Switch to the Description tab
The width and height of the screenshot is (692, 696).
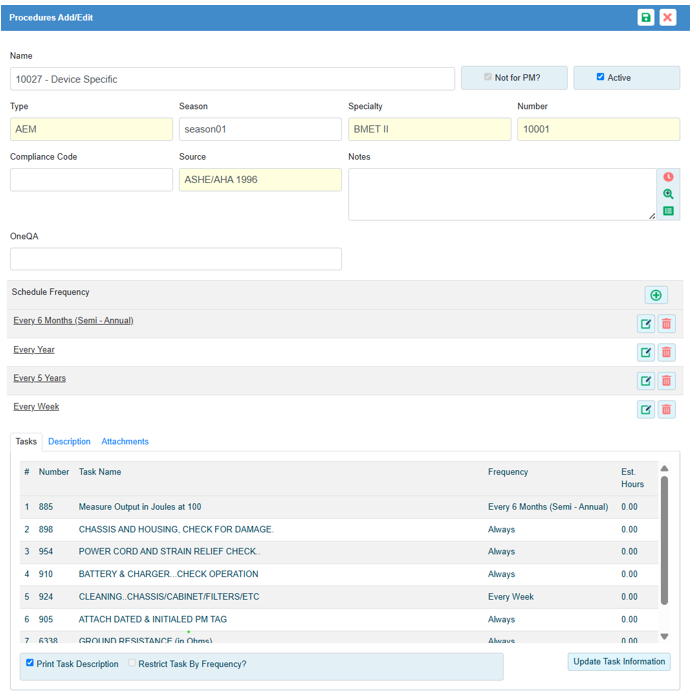69,442
